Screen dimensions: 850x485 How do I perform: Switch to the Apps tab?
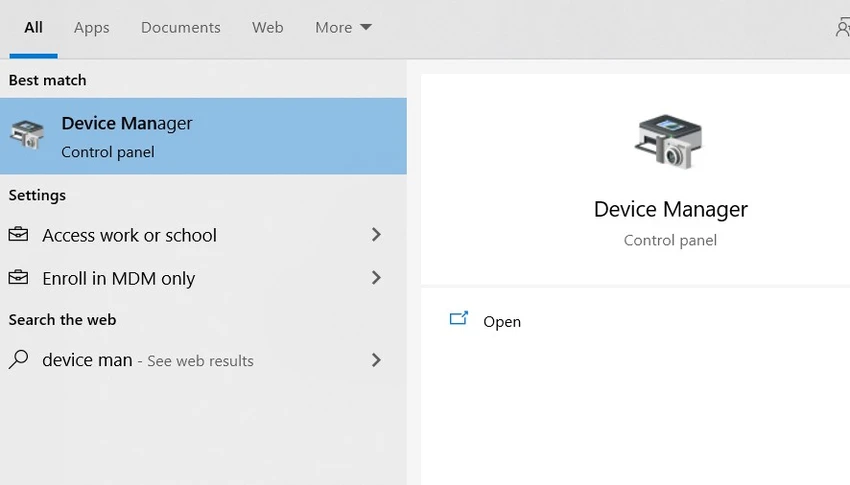[92, 28]
